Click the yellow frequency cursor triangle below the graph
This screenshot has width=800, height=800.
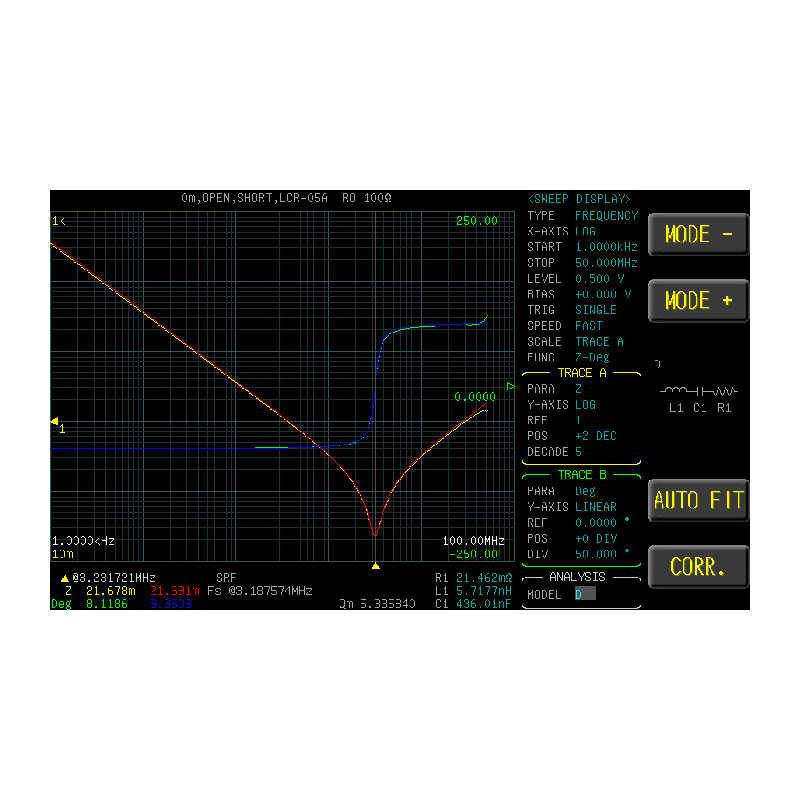click(x=375, y=566)
